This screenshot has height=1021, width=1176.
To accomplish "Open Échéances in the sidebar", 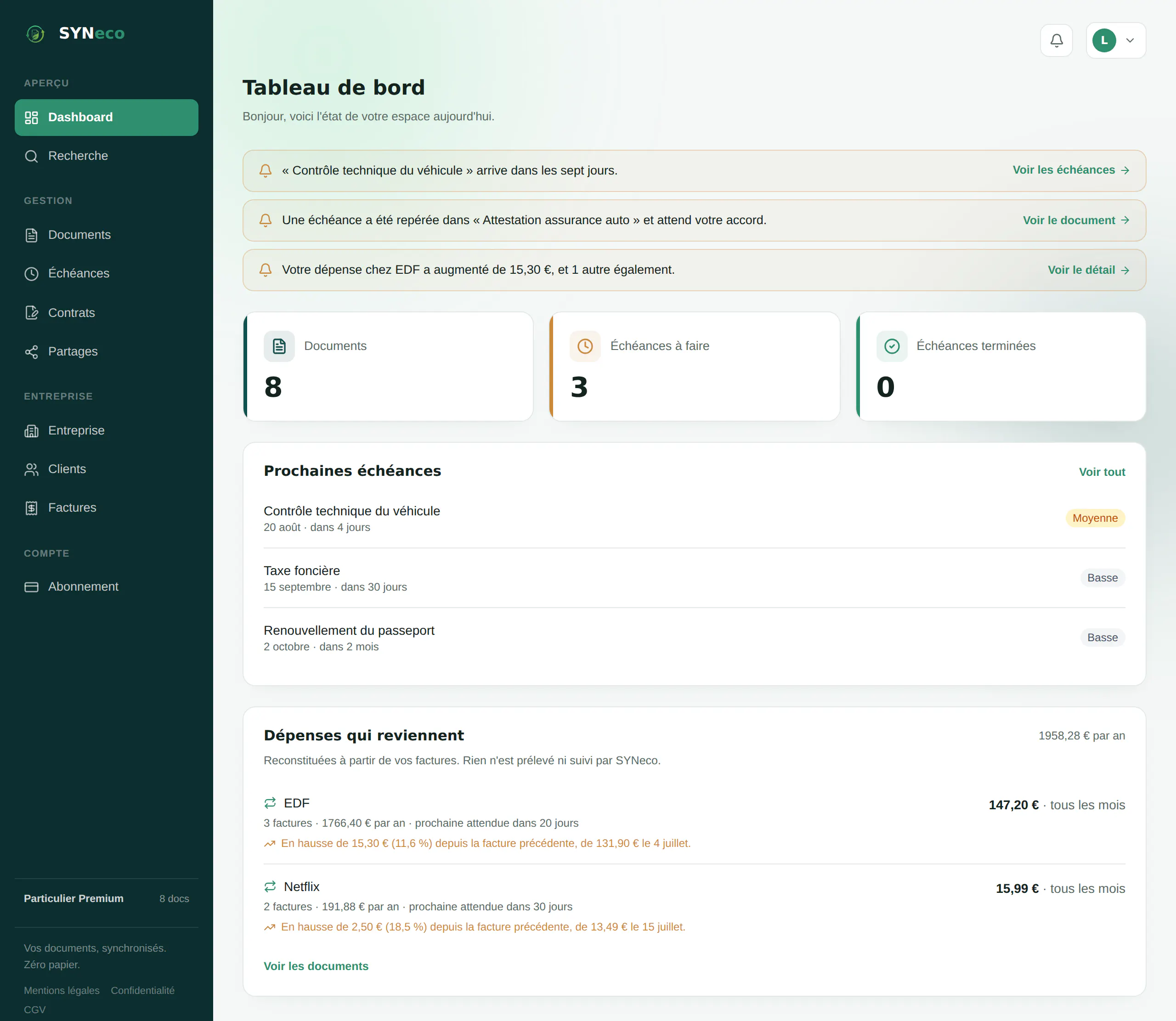I will [107, 273].
